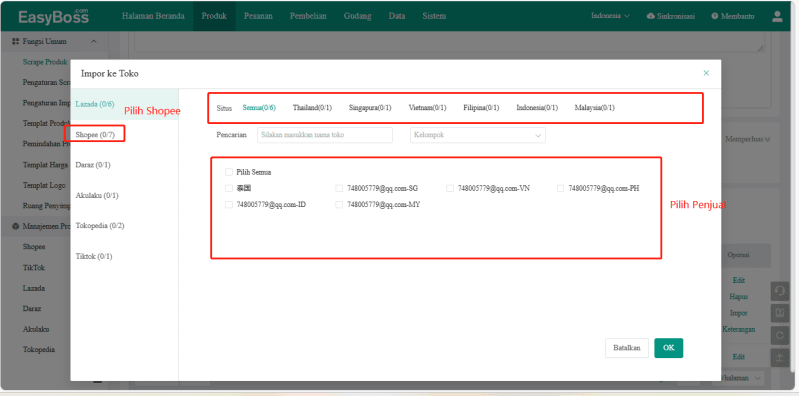Open the Kelompok dropdown
799x397 pixels.
click(478, 135)
